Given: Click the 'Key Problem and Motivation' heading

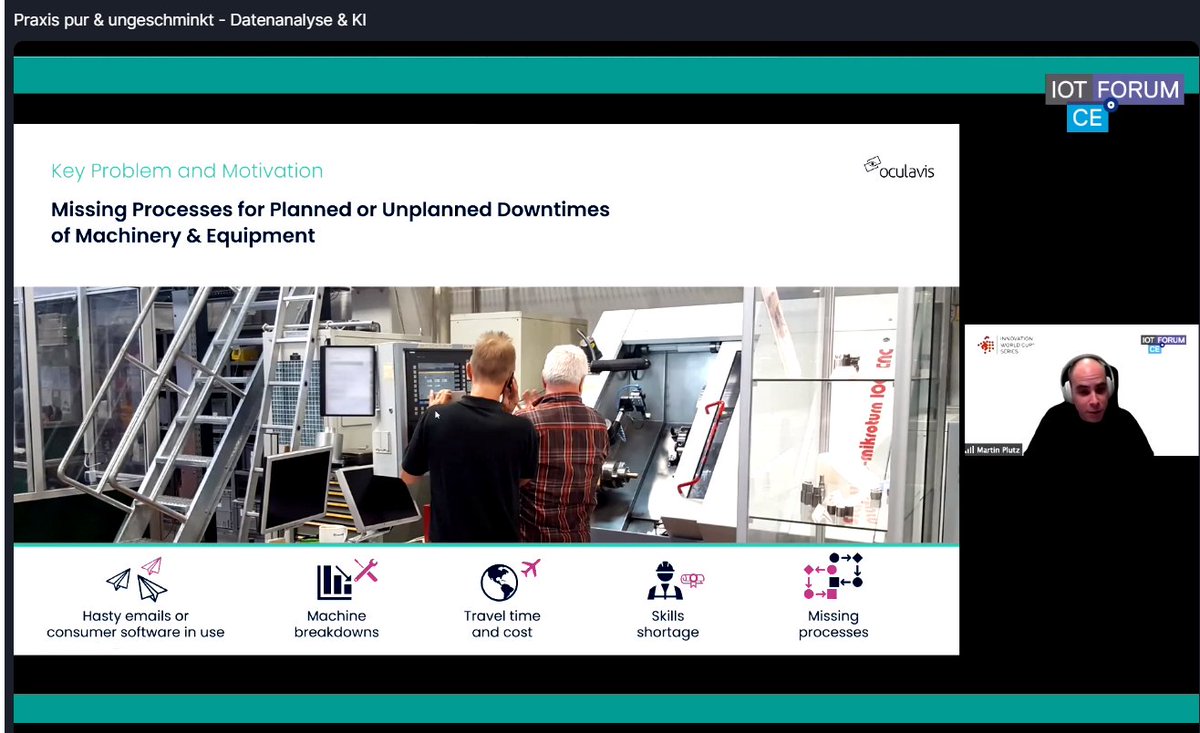Looking at the screenshot, I should (187, 171).
